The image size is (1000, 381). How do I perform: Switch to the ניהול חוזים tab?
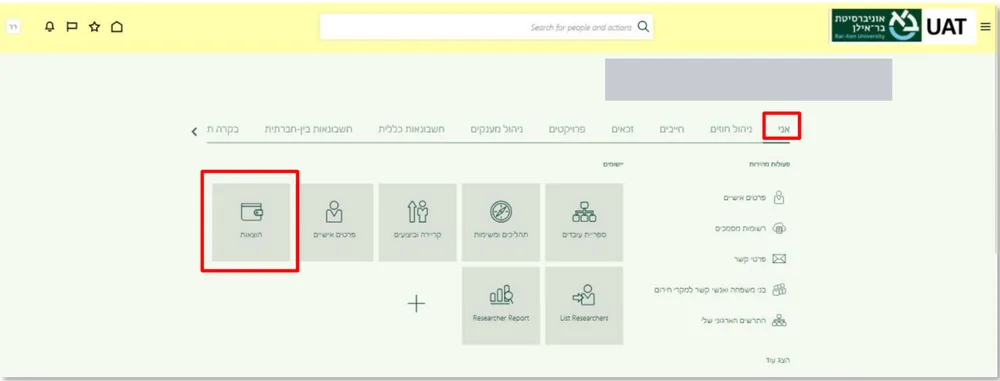click(732, 129)
